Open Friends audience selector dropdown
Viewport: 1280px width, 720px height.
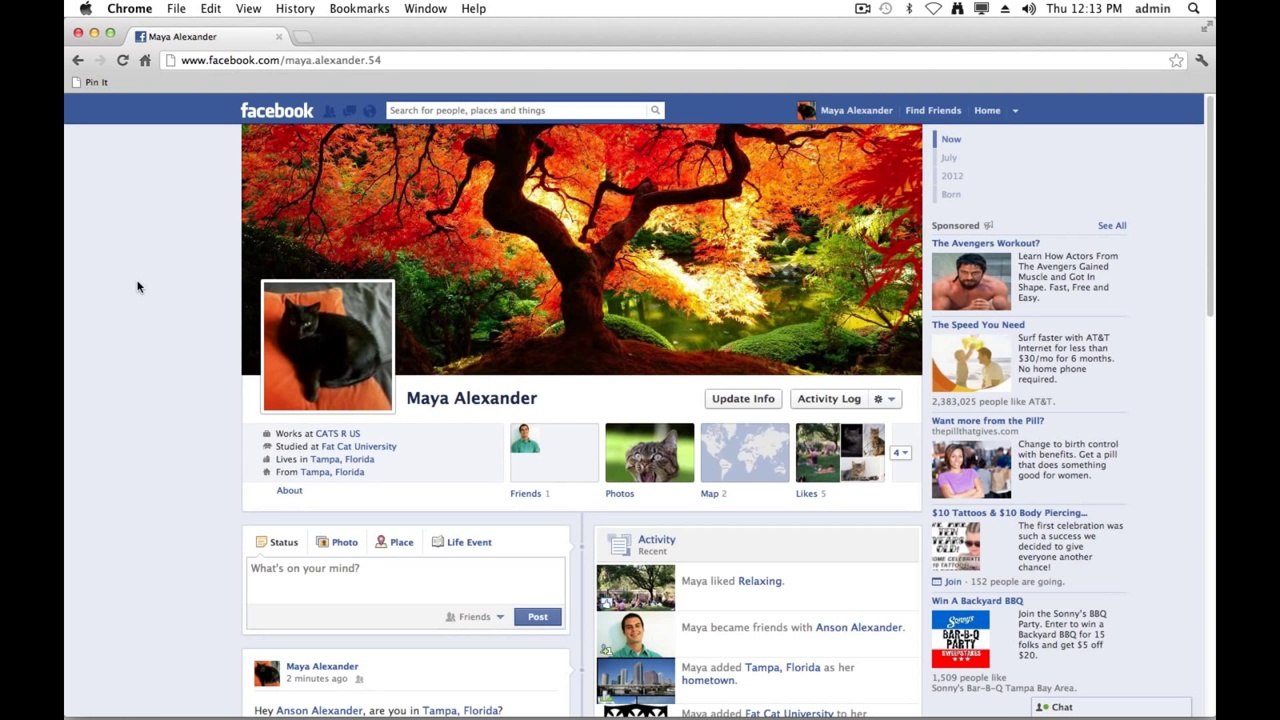click(475, 617)
